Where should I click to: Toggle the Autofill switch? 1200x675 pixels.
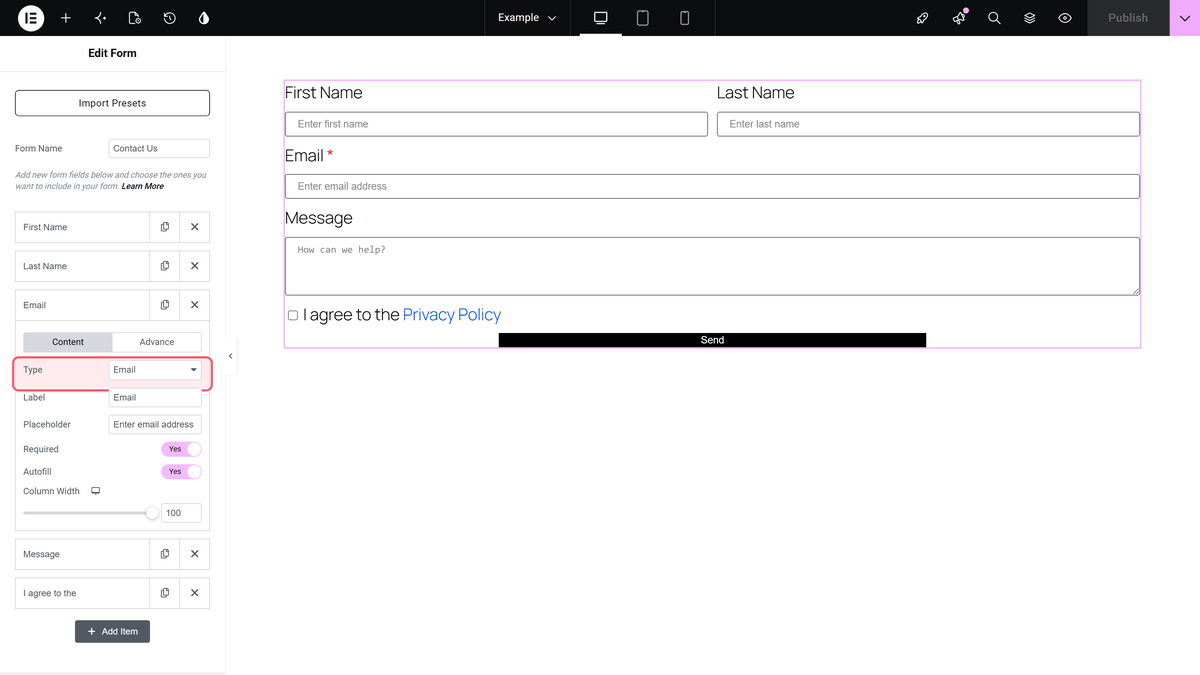[181, 471]
